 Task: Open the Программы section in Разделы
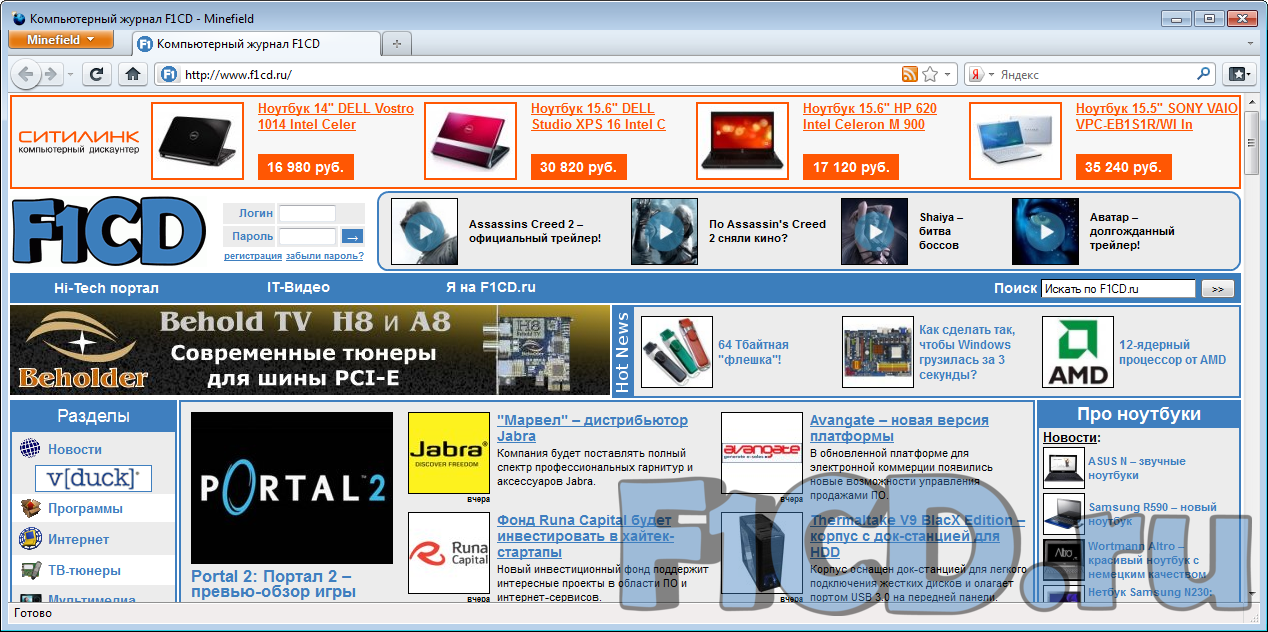(85, 509)
